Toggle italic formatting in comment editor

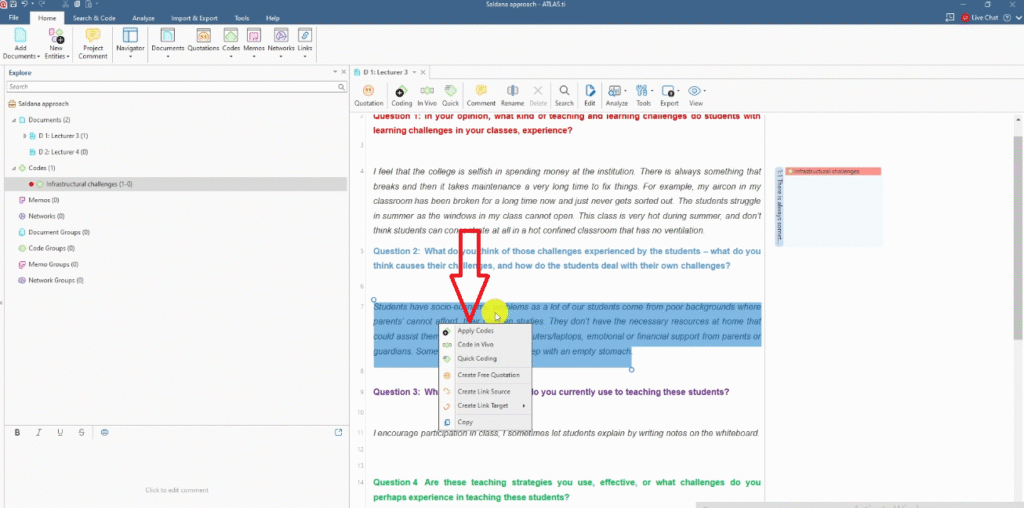tap(39, 432)
